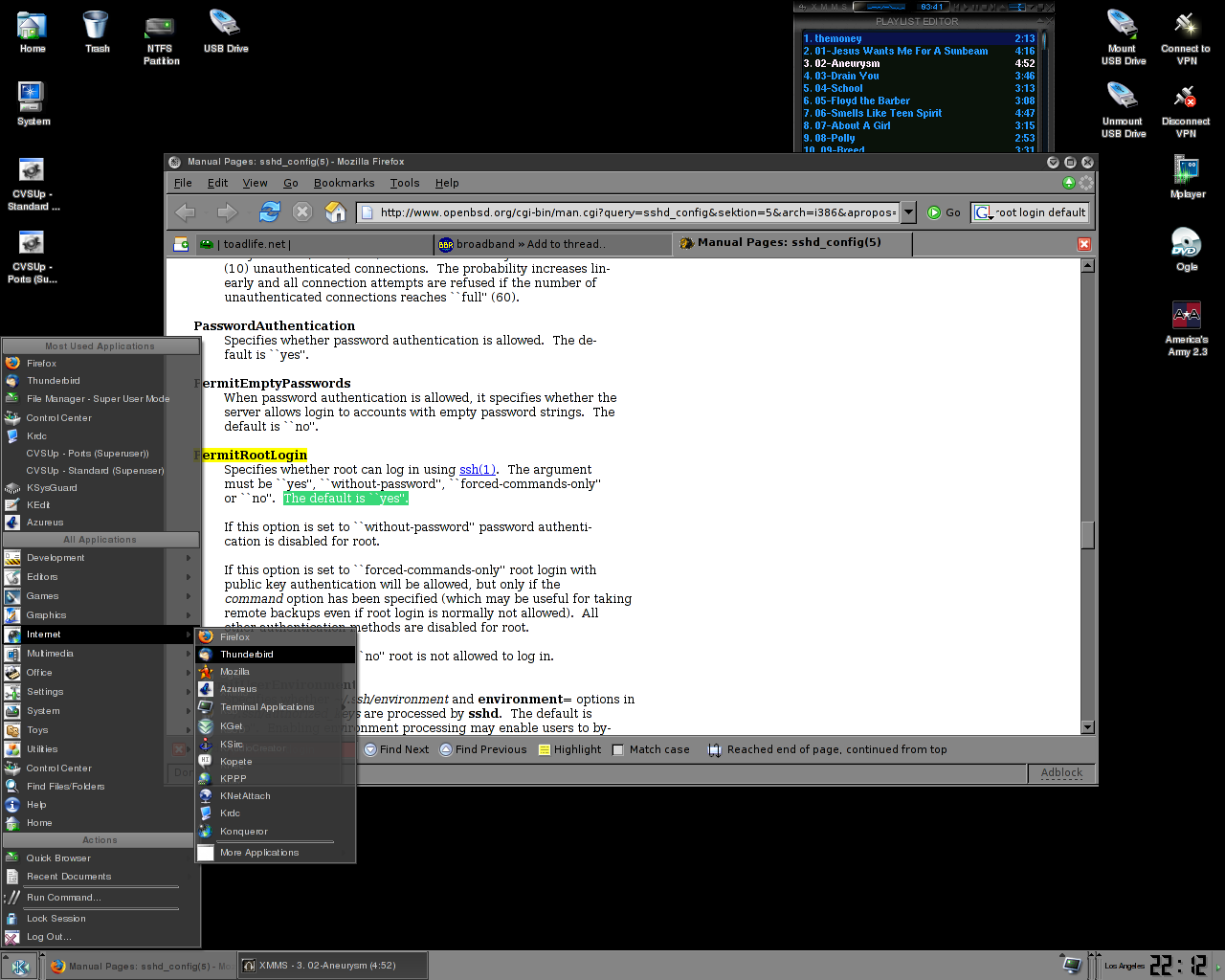Click the page's vertical scrollbar thumb
Image resolution: width=1225 pixels, height=980 pixels.
pos(1087,534)
